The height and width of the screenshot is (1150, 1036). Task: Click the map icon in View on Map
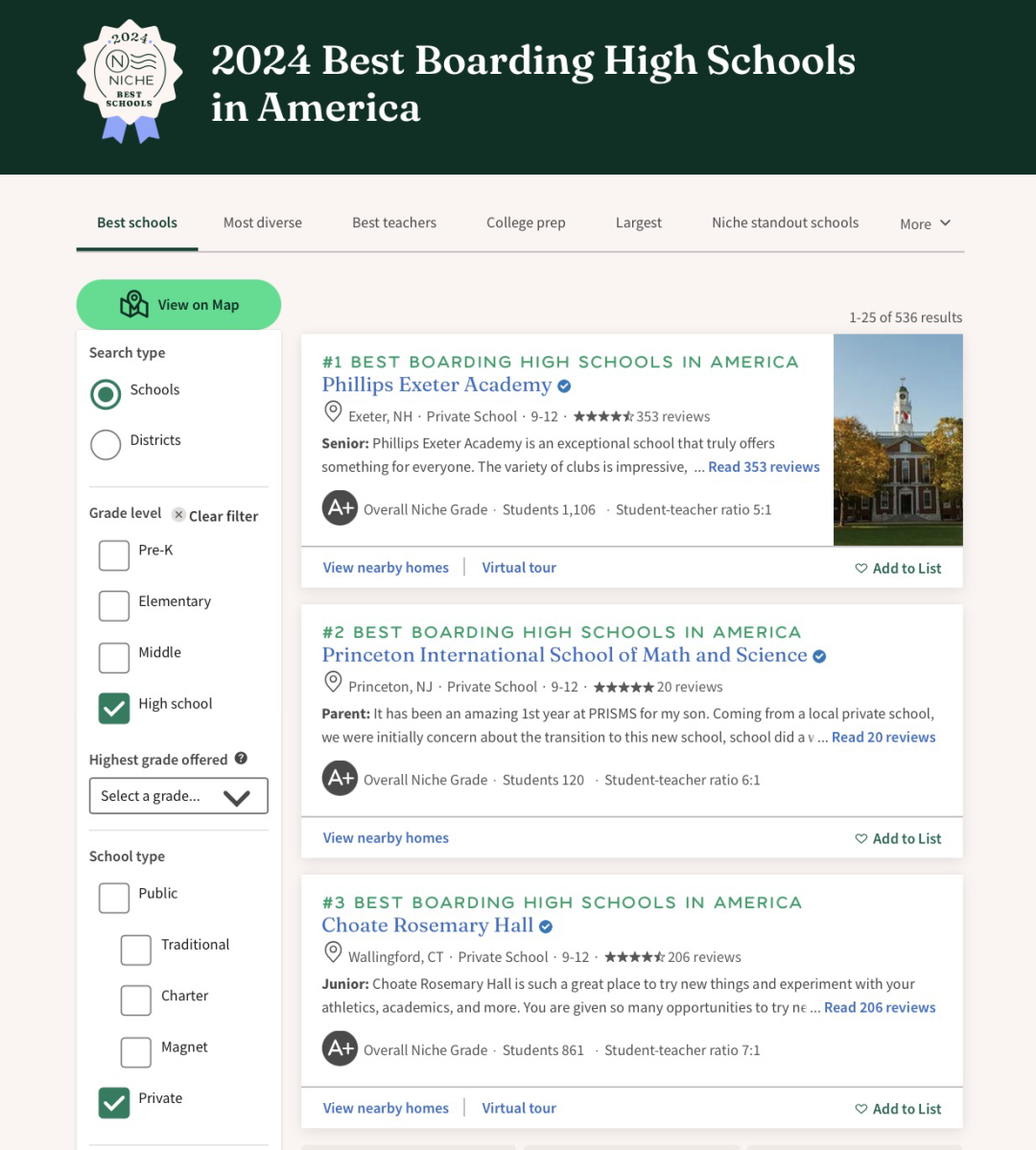click(x=134, y=304)
